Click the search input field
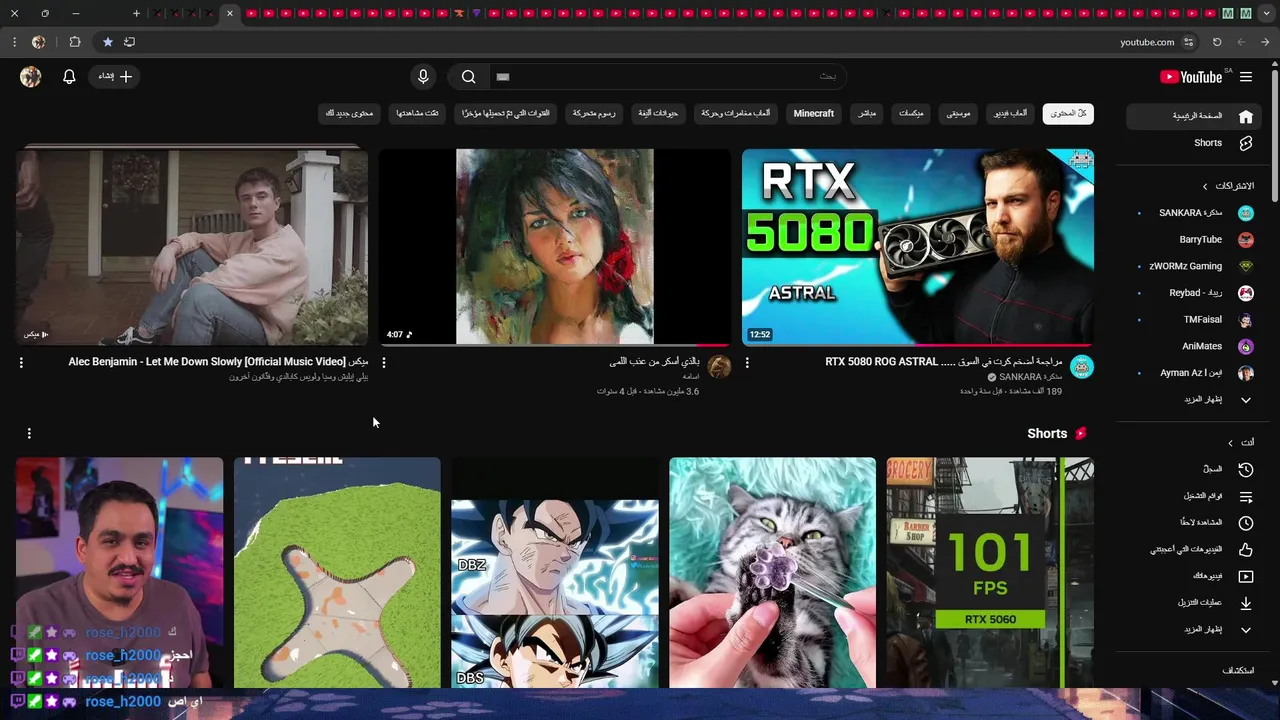 tap(668, 77)
